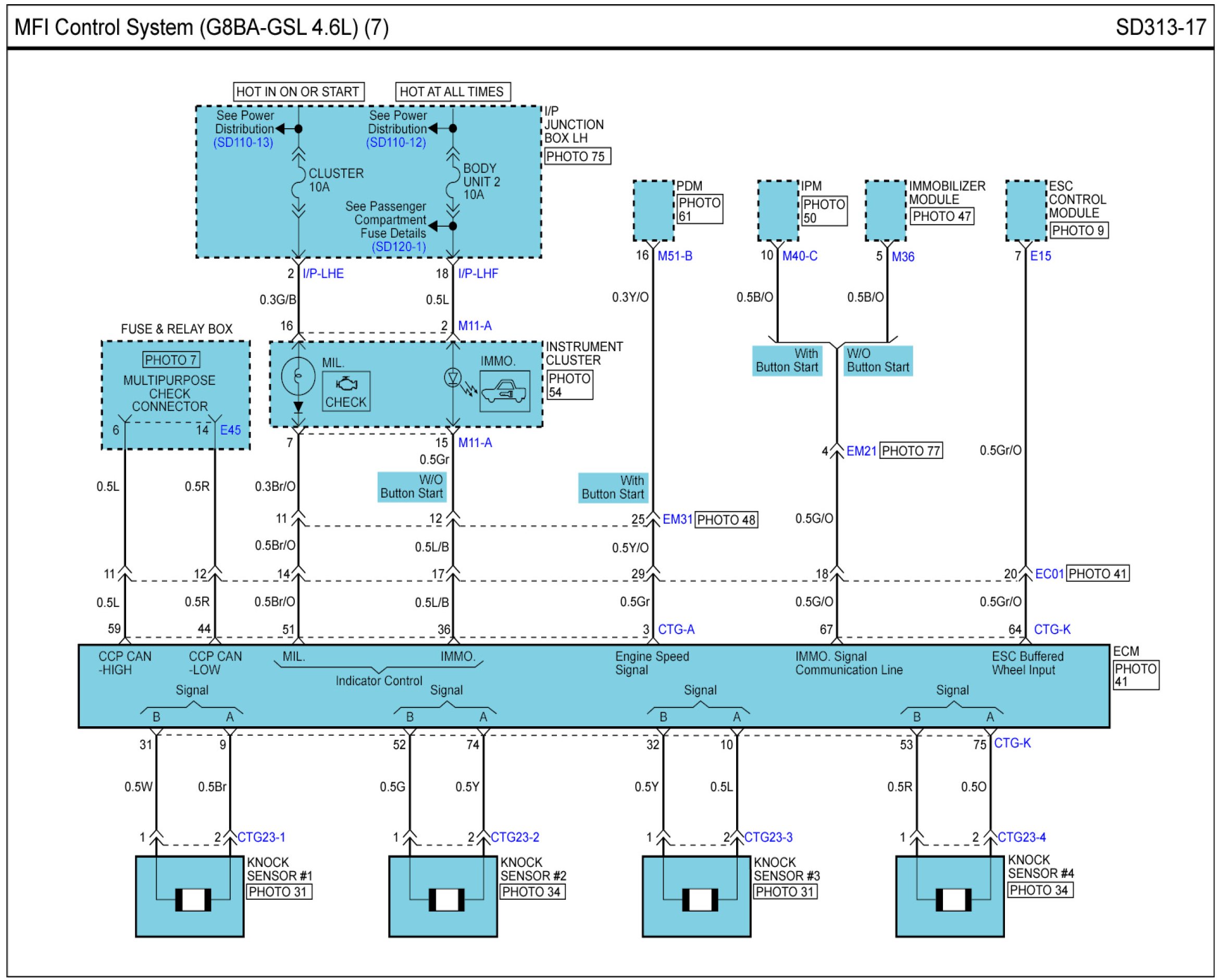Open the SD120-1 fuse details link
This screenshot has height=980, width=1218.
pos(399,246)
